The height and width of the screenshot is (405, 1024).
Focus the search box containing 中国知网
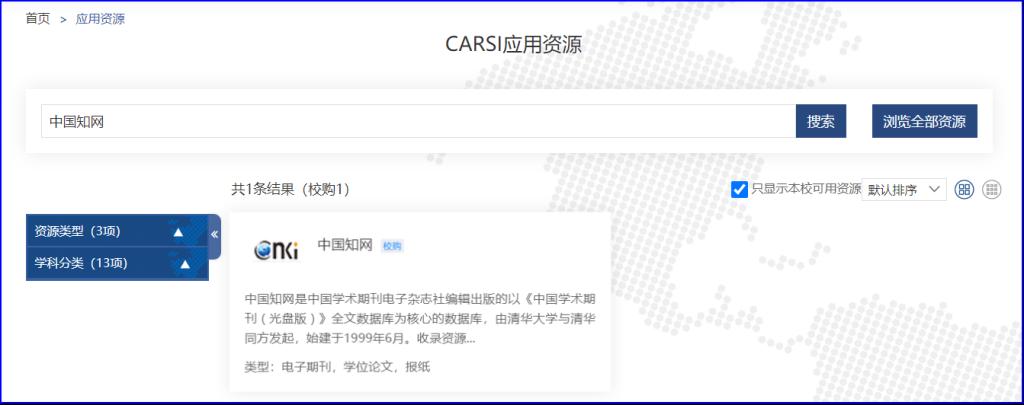click(418, 121)
